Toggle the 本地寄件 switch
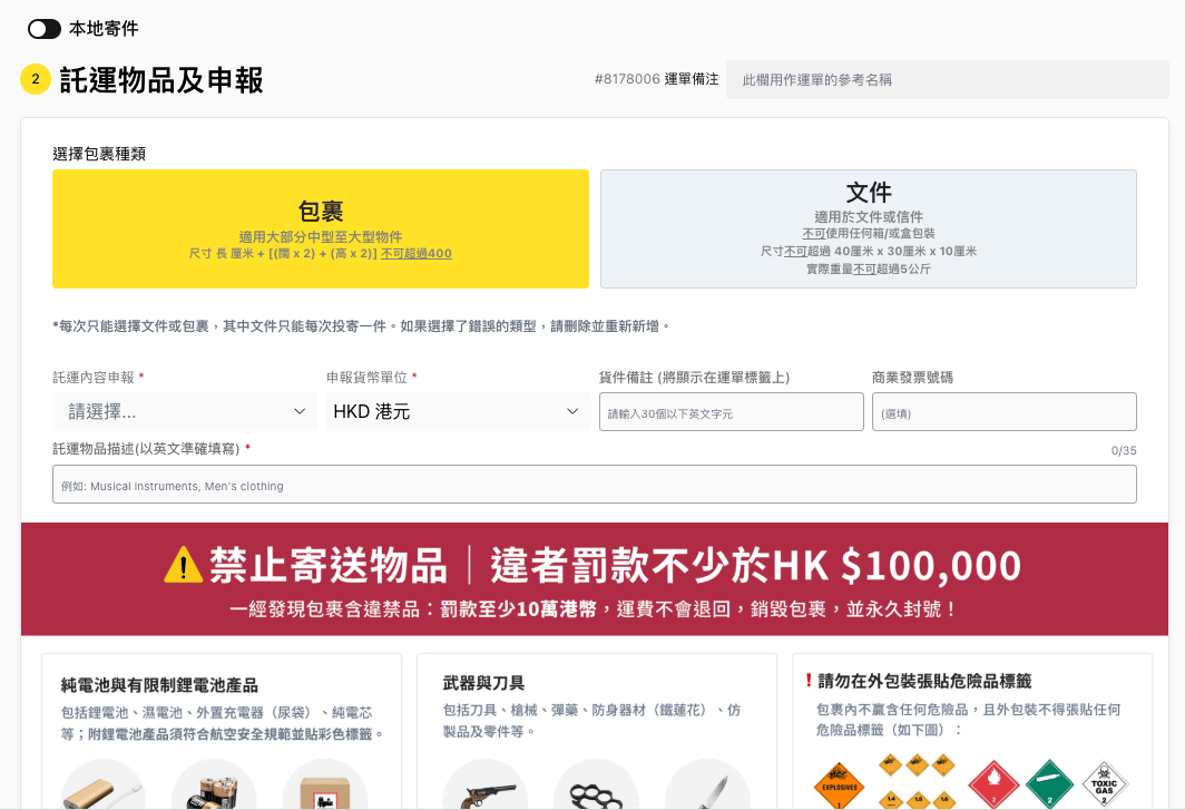1185x810 pixels. [44, 29]
